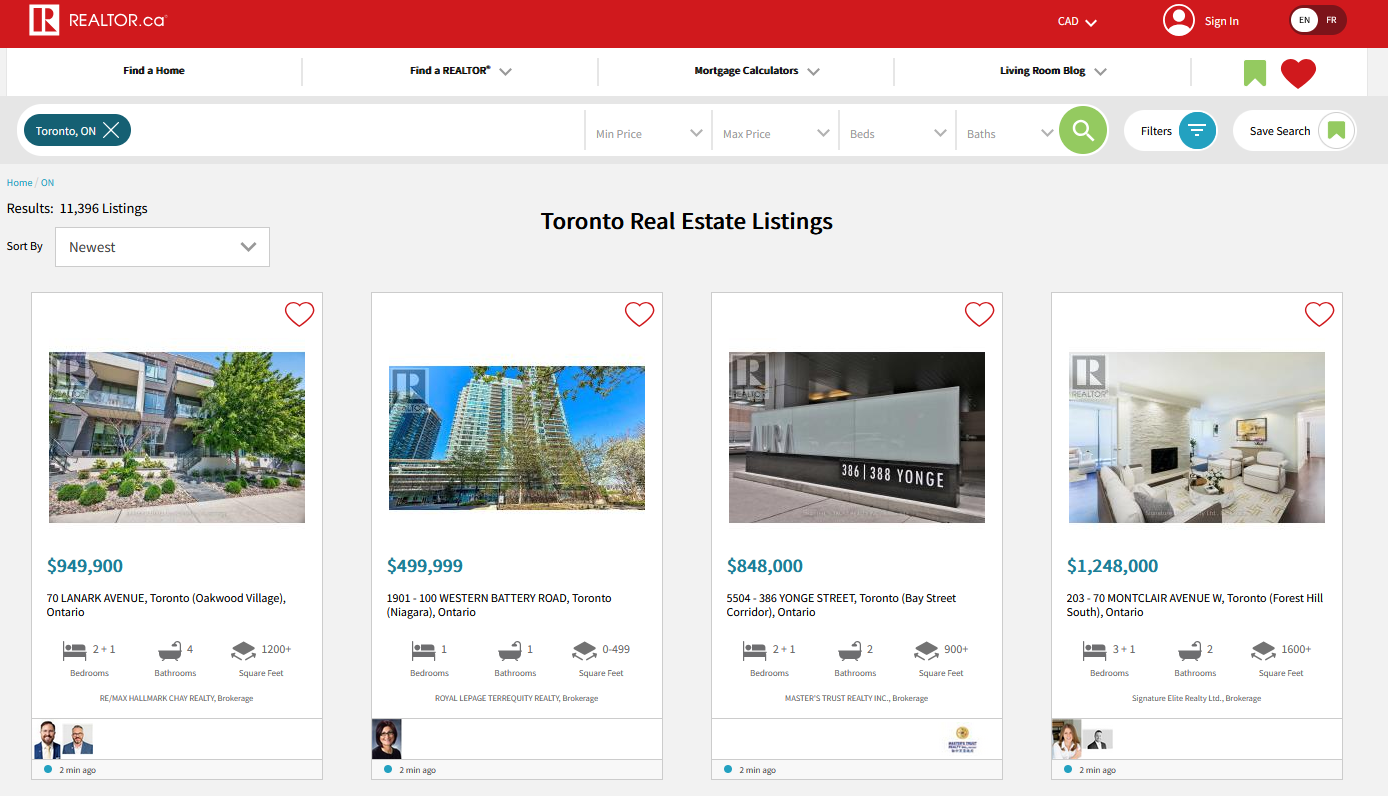Screen dimensions: 1388x796
Task: Click the ON breadcrumb link
Action: [x=47, y=183]
